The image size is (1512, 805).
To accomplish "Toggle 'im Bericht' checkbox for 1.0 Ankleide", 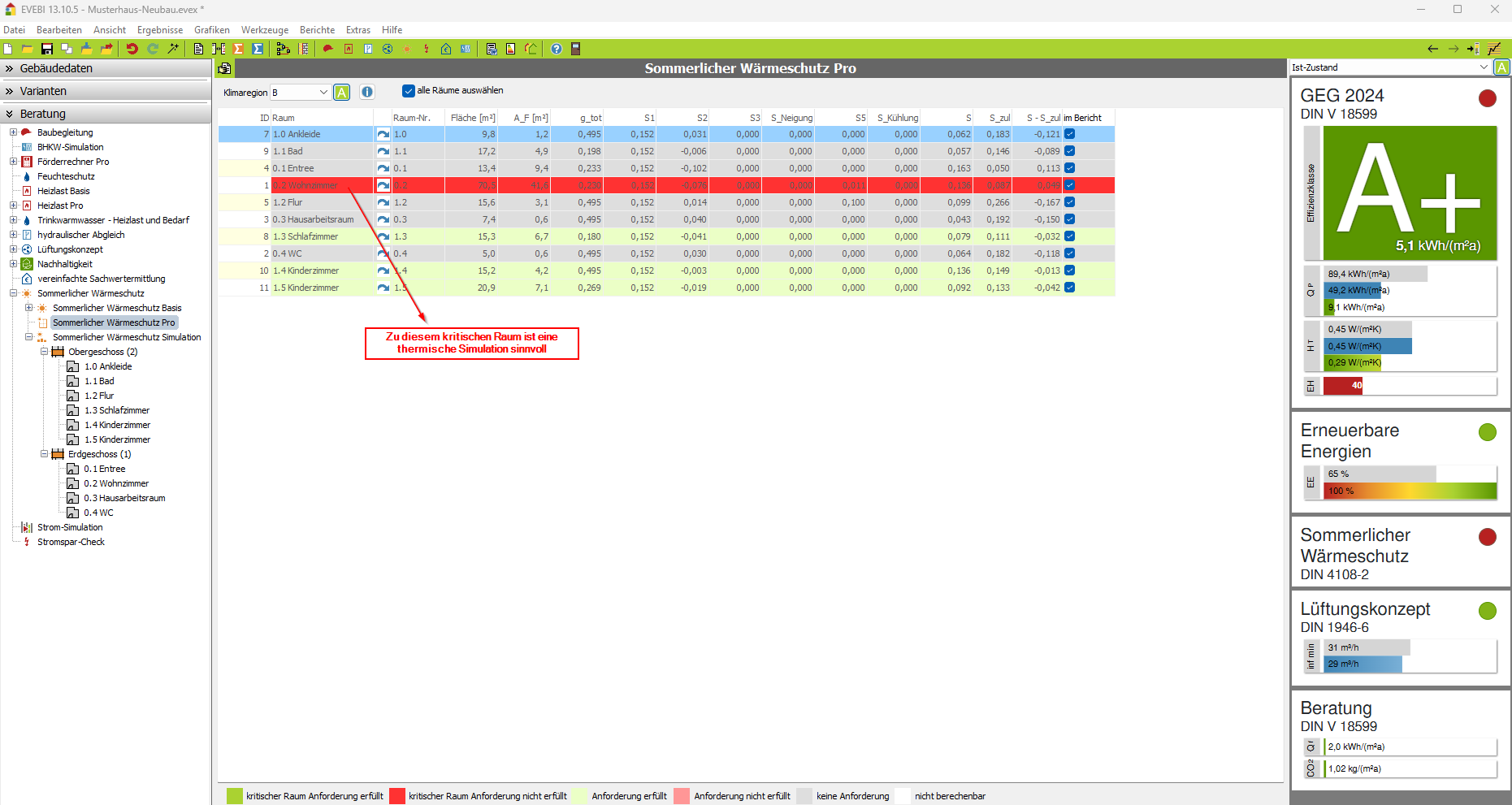I will point(1070,134).
